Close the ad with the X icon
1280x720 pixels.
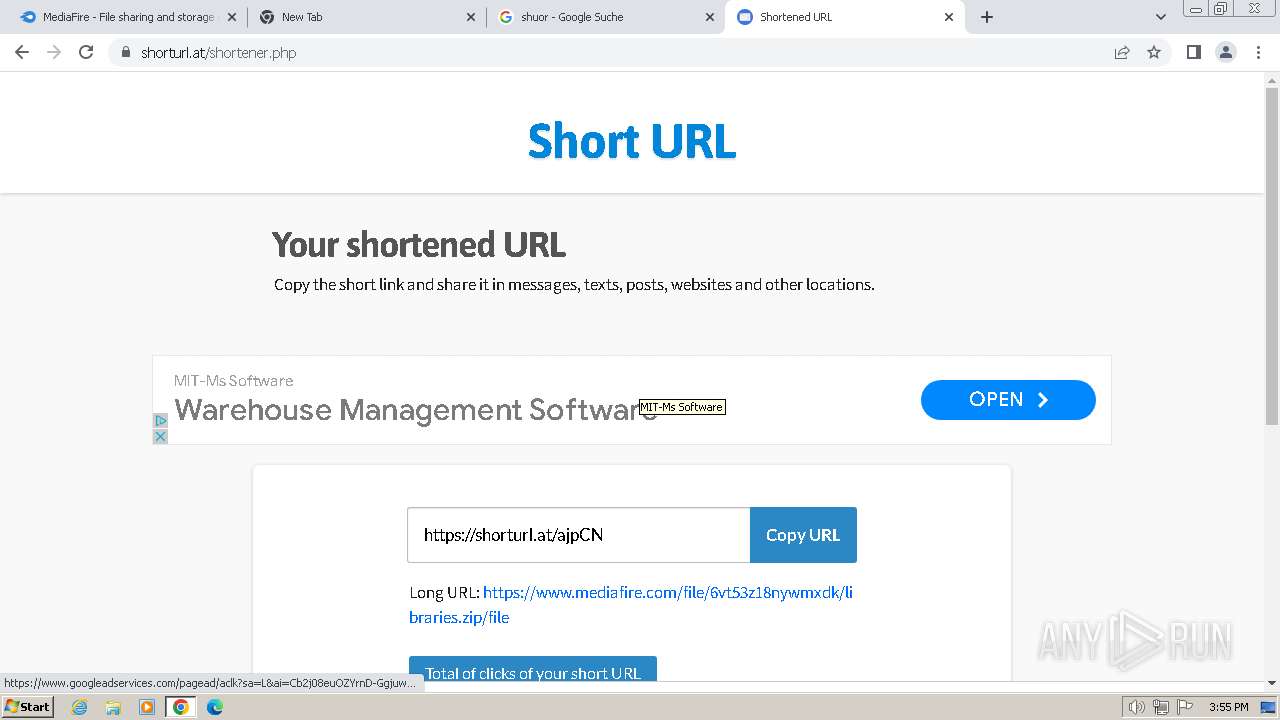pyautogui.click(x=160, y=436)
